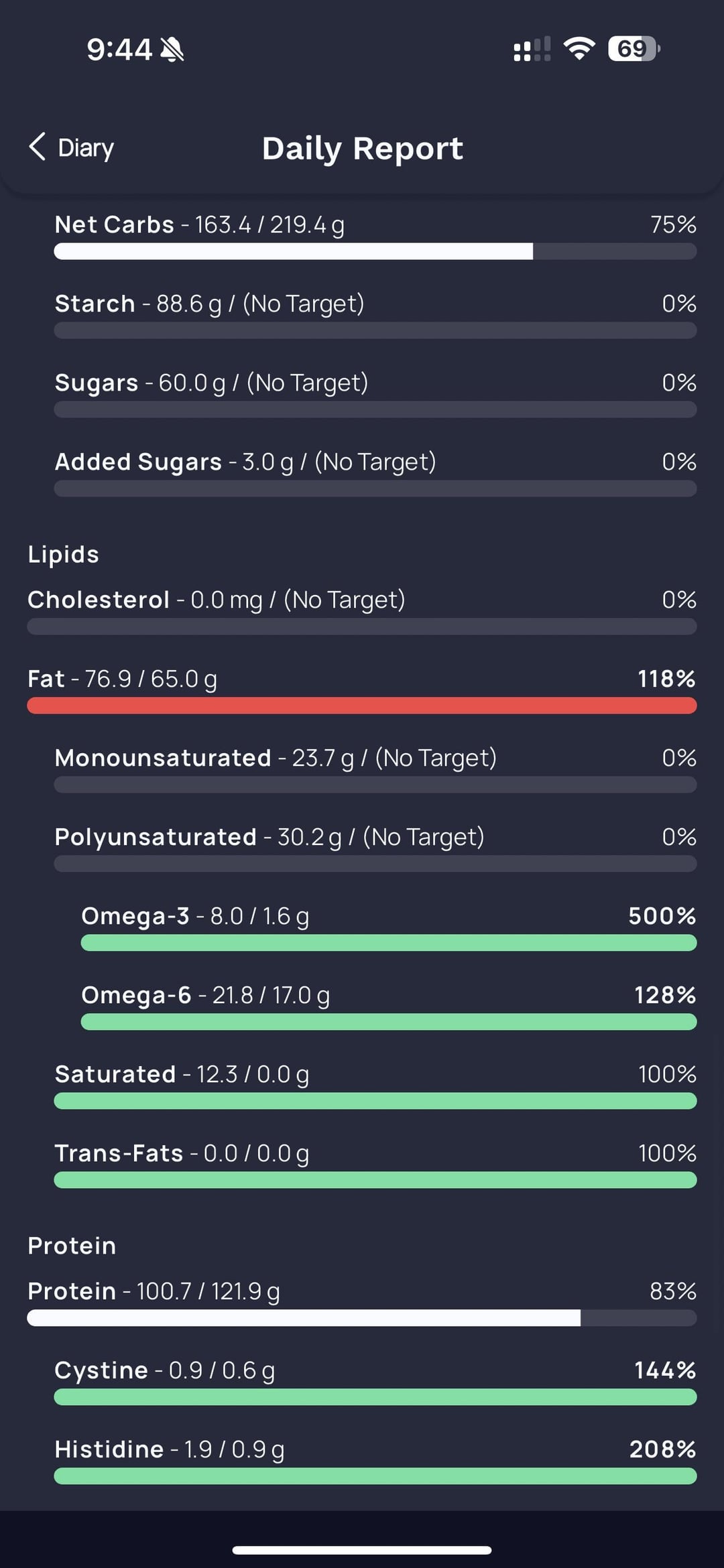Select the Omega-6 entry

point(205,995)
